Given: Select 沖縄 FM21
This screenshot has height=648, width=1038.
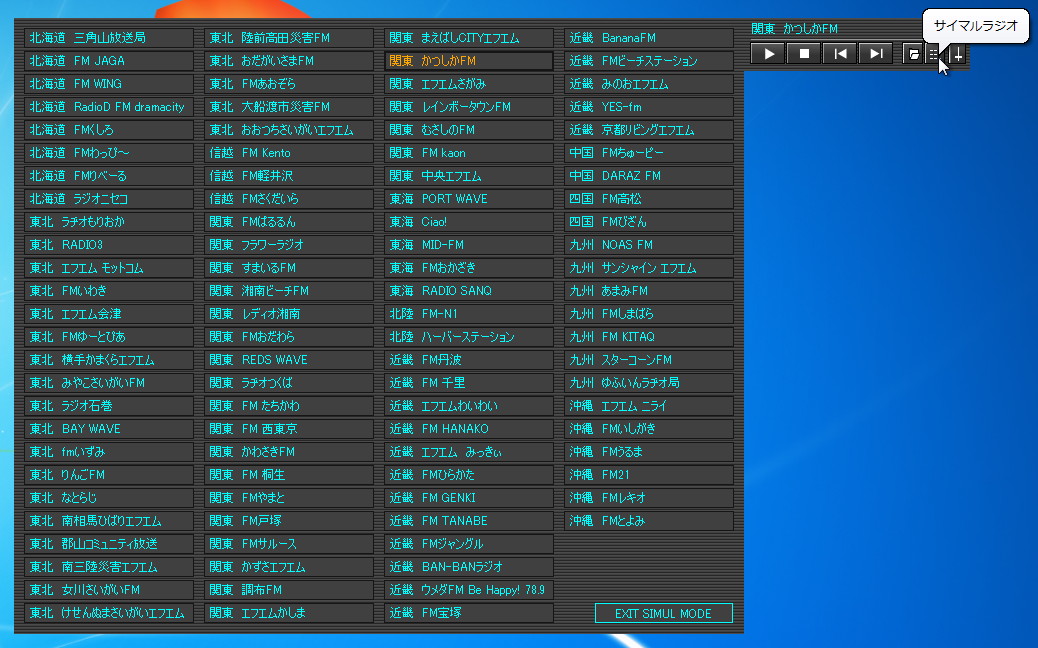Looking at the screenshot, I should coord(649,475).
